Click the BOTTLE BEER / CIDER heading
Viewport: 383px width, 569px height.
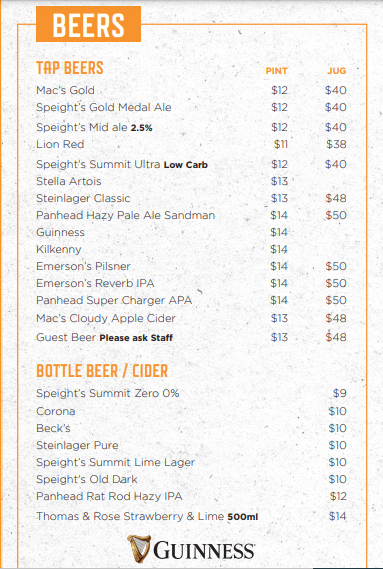pos(102,371)
